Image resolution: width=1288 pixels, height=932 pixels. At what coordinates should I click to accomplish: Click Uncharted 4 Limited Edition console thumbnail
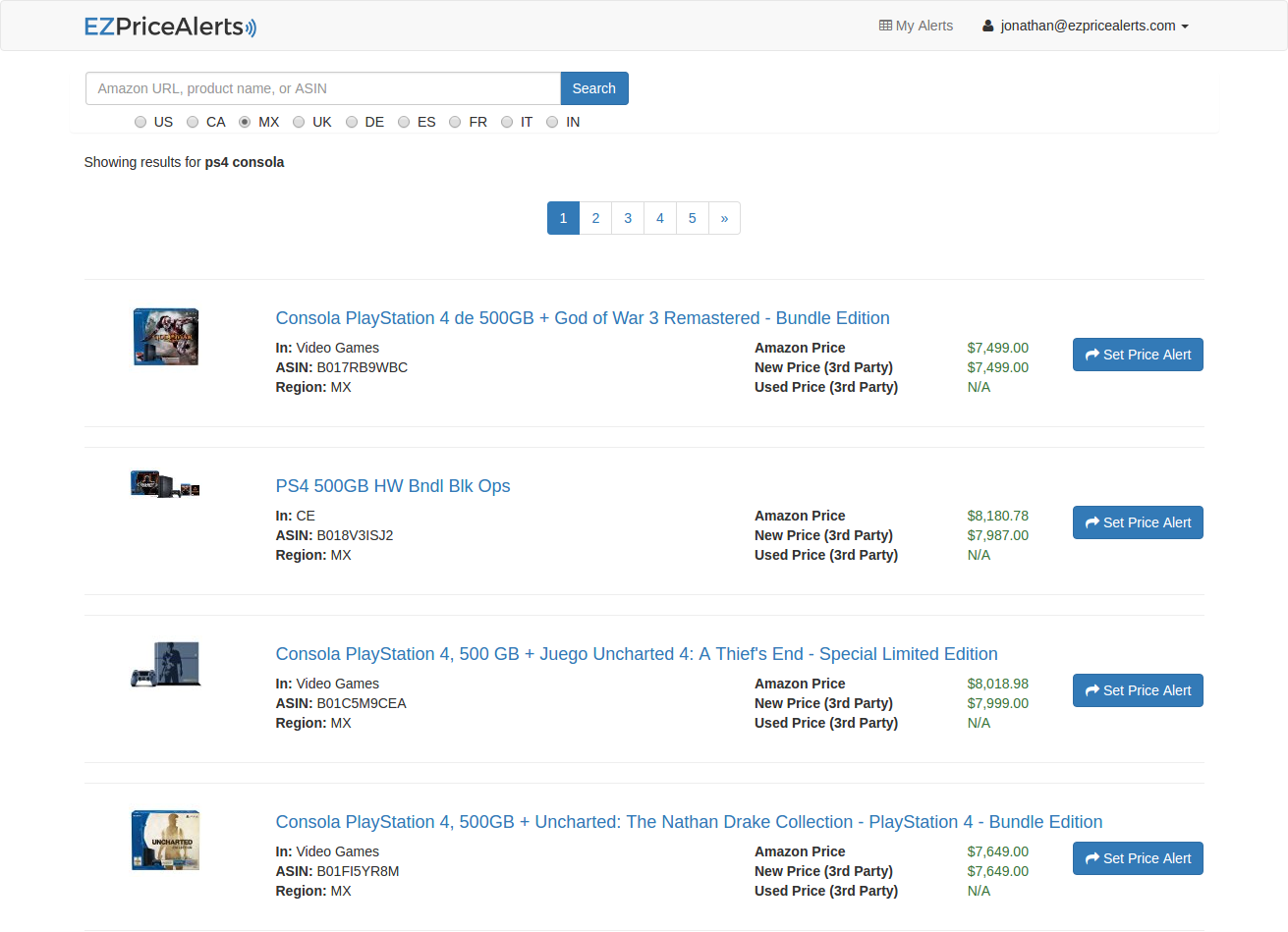coord(166,665)
